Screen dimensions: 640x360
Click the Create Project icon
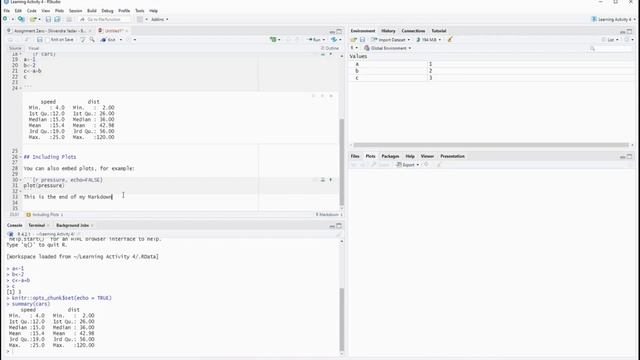[21, 19]
